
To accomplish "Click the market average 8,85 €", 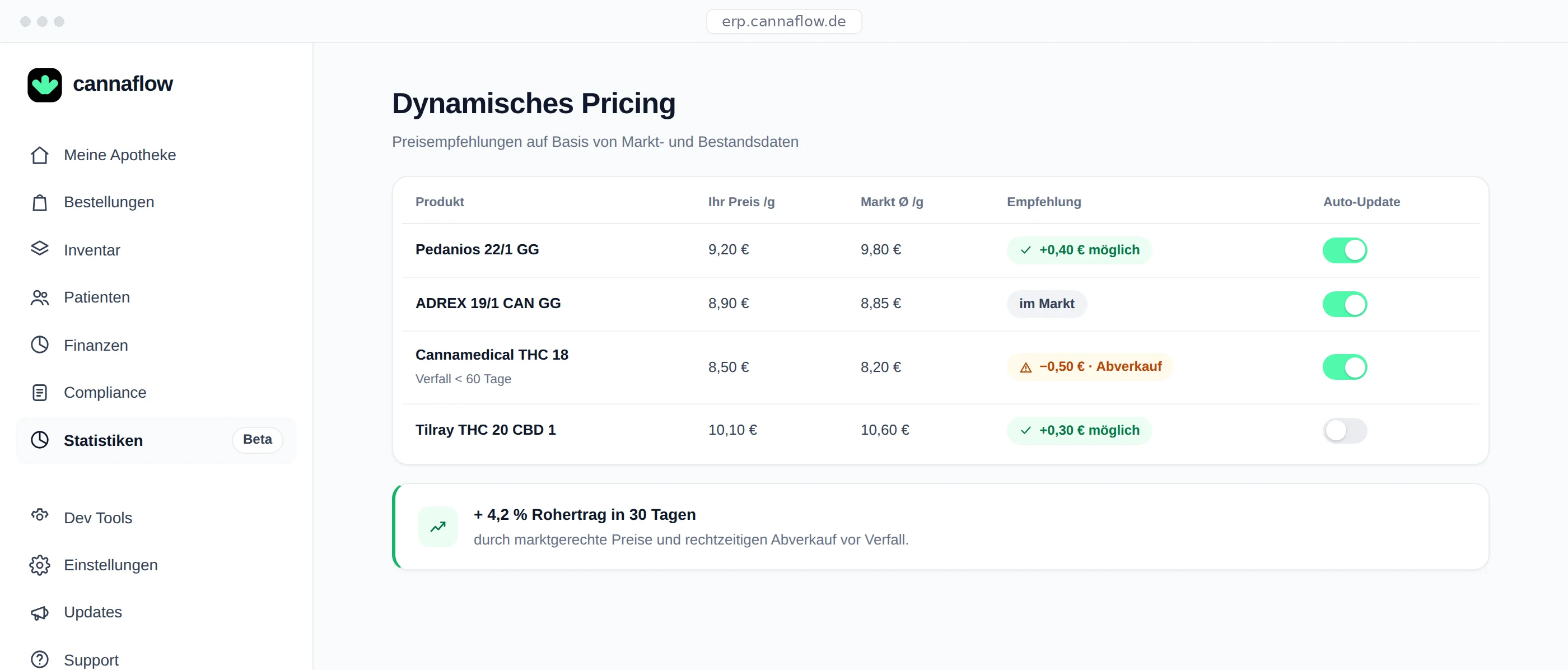I will tap(881, 303).
